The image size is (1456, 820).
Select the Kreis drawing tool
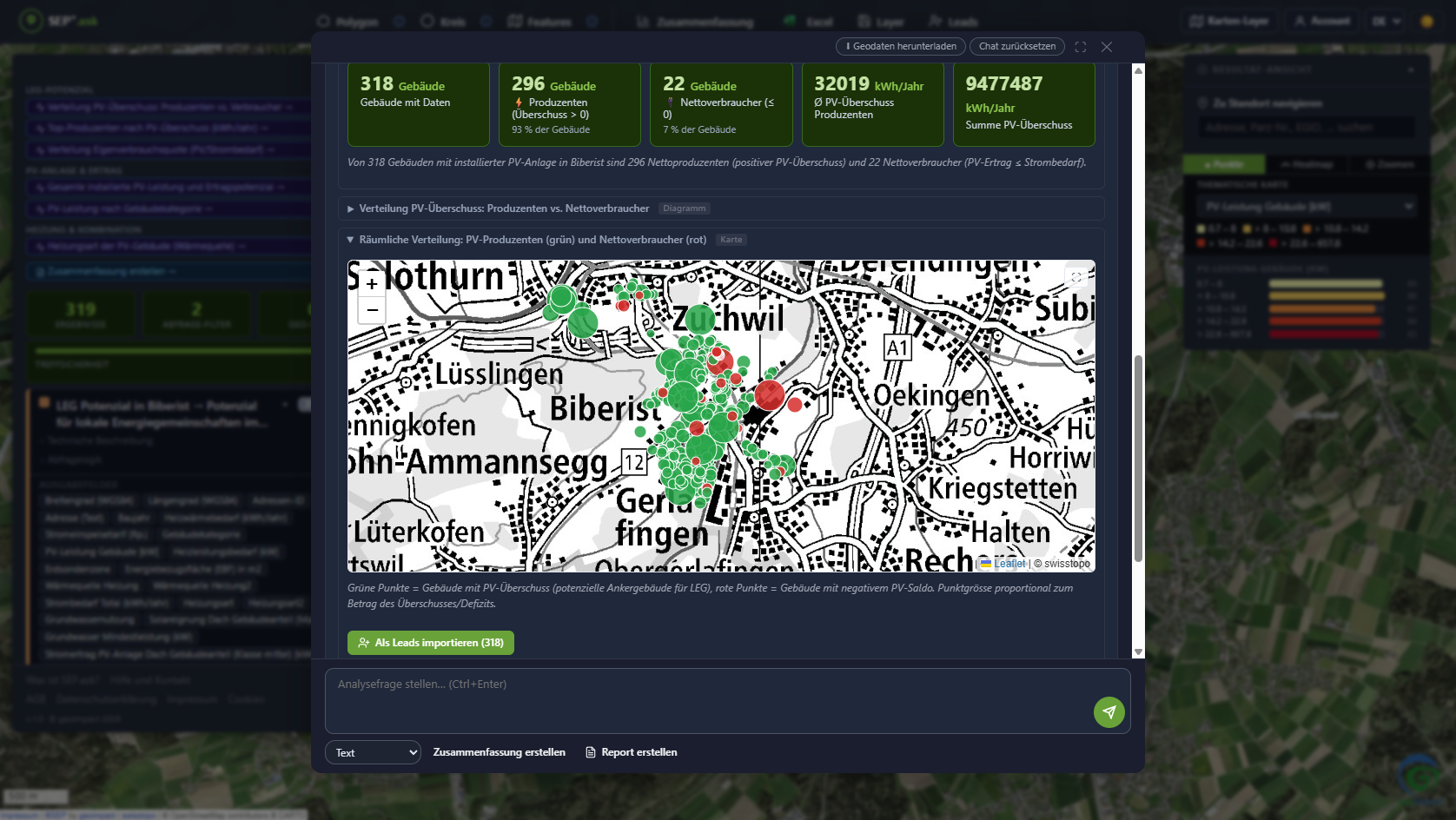pyautogui.click(x=443, y=22)
